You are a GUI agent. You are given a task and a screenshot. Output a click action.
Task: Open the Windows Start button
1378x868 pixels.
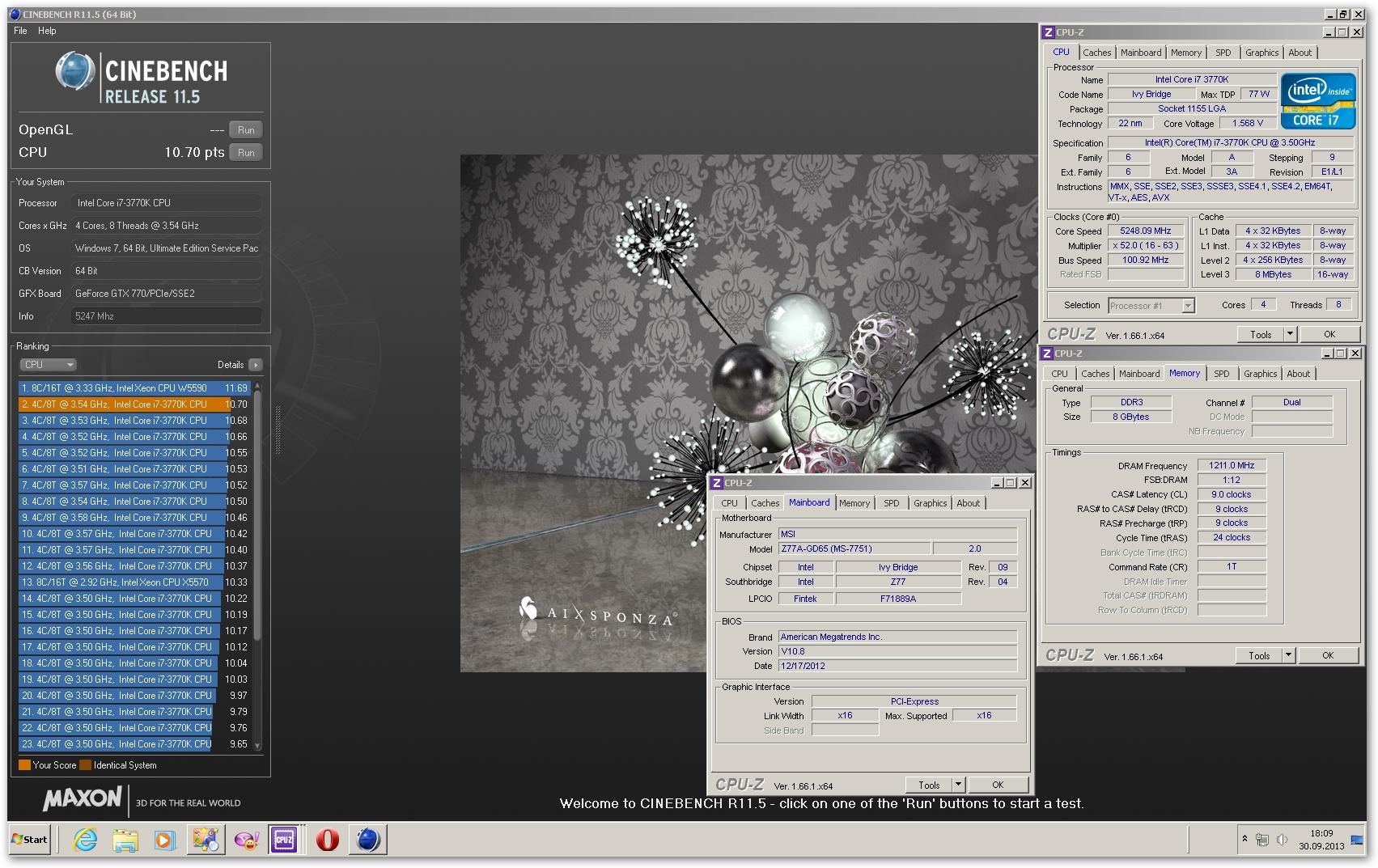[30, 840]
